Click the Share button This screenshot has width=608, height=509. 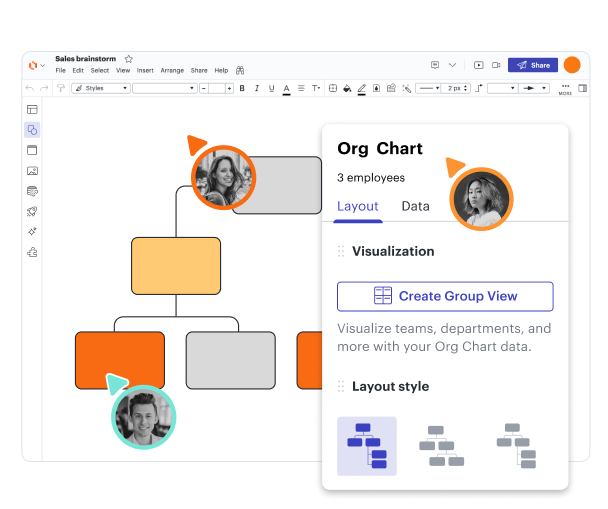click(x=533, y=65)
